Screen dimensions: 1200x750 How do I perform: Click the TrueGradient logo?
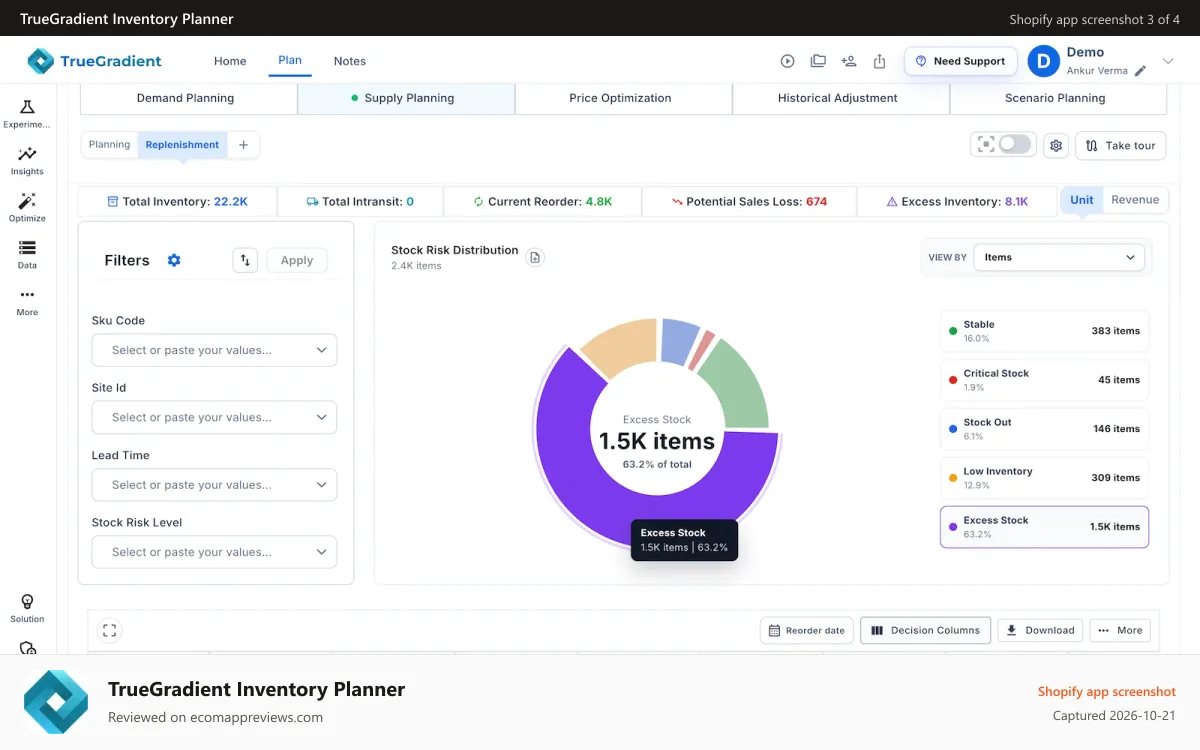pos(94,61)
